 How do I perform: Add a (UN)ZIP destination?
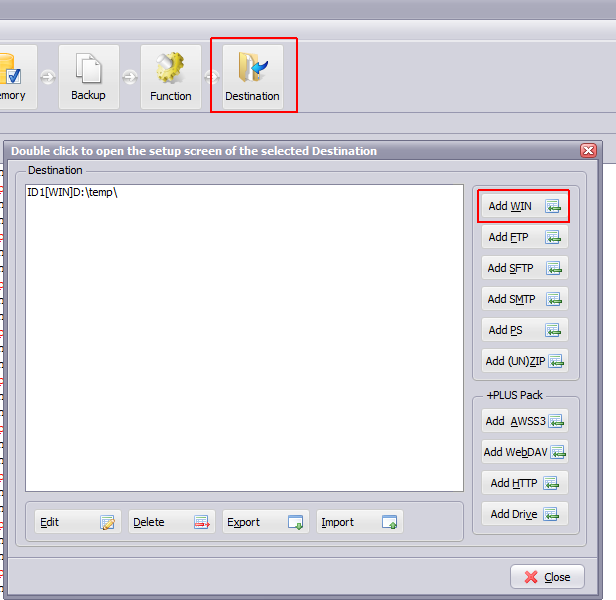click(x=524, y=361)
